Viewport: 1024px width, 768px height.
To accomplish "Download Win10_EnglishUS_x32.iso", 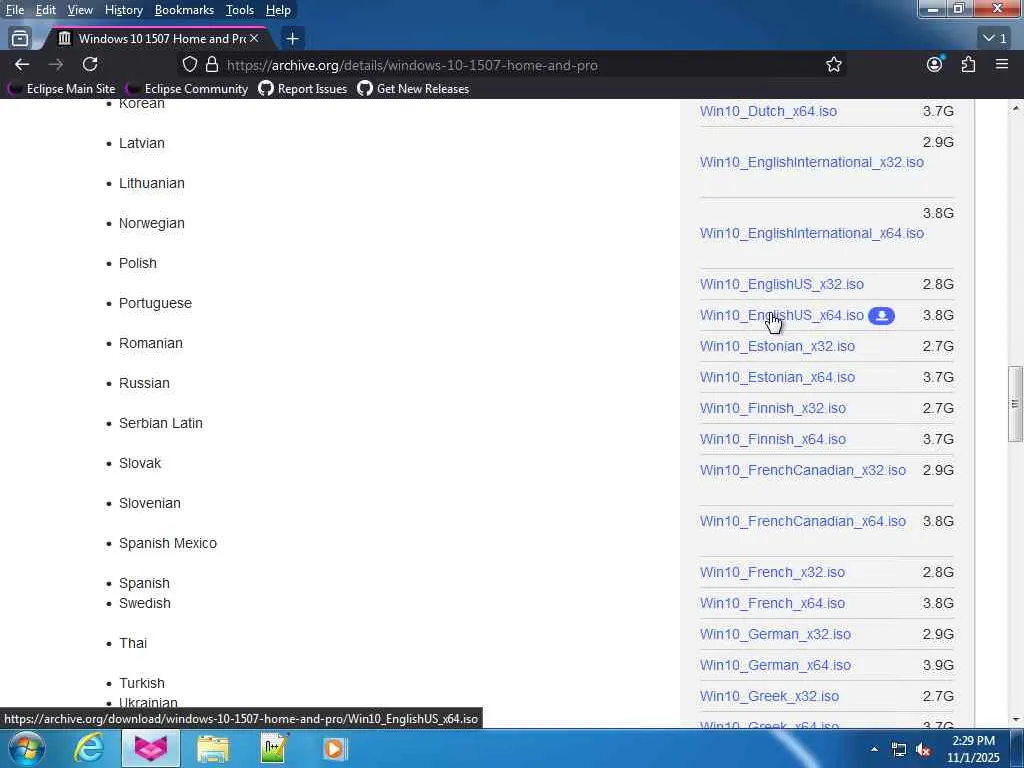I will 782,284.
